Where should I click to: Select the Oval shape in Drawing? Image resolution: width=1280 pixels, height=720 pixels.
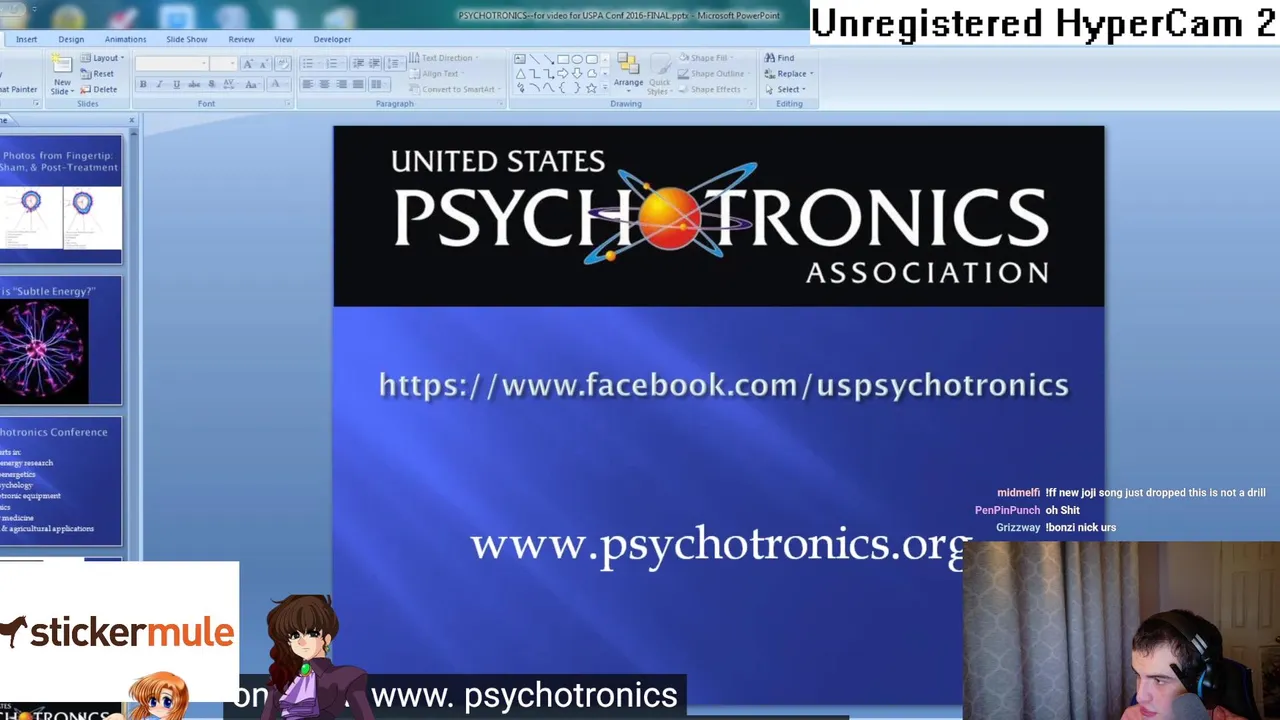[577, 59]
